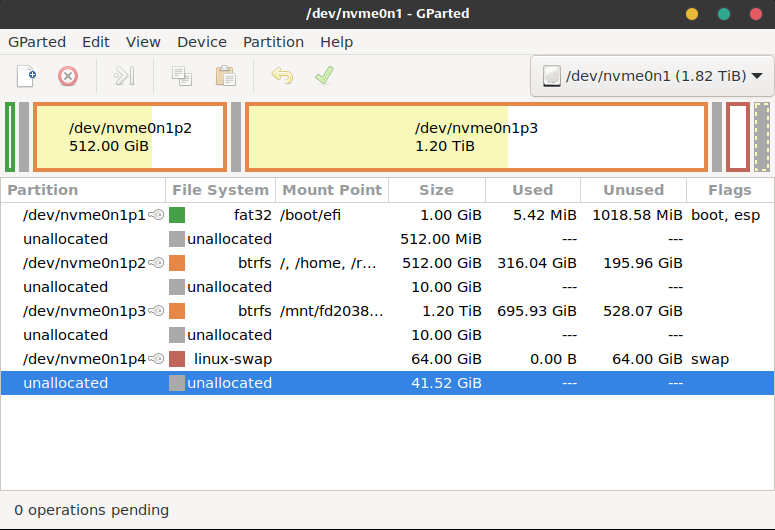The height and width of the screenshot is (530, 775).
Task: Select the nvme0n1p3 block in disk map
Action: (x=476, y=137)
